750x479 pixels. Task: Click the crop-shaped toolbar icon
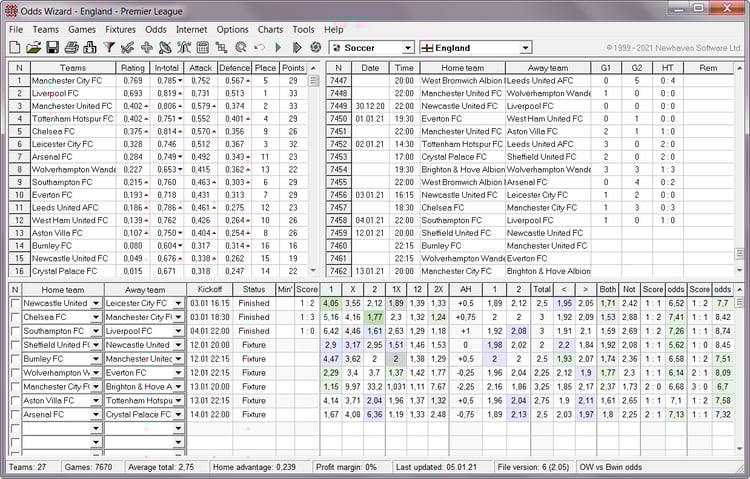(221, 47)
